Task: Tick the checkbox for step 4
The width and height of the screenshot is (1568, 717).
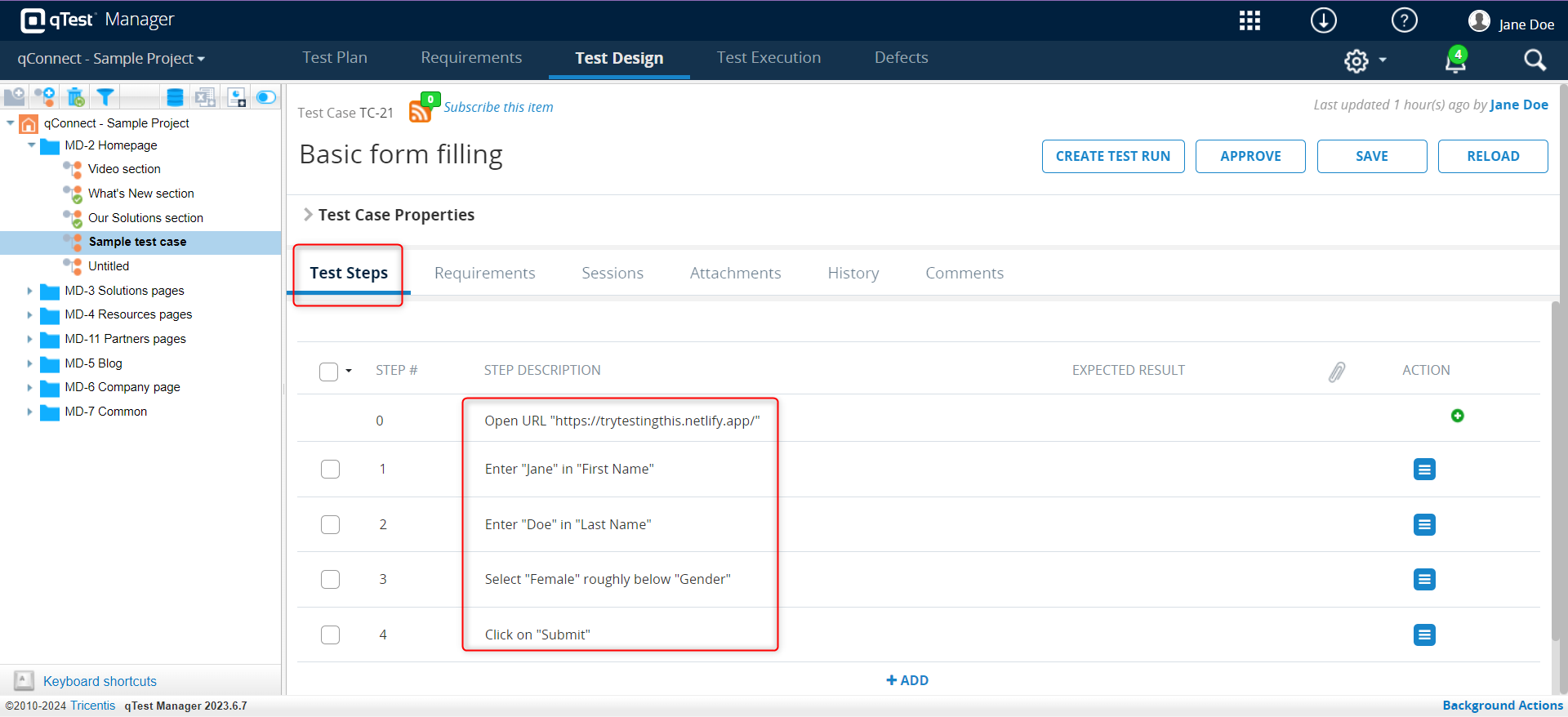Action: (330, 635)
